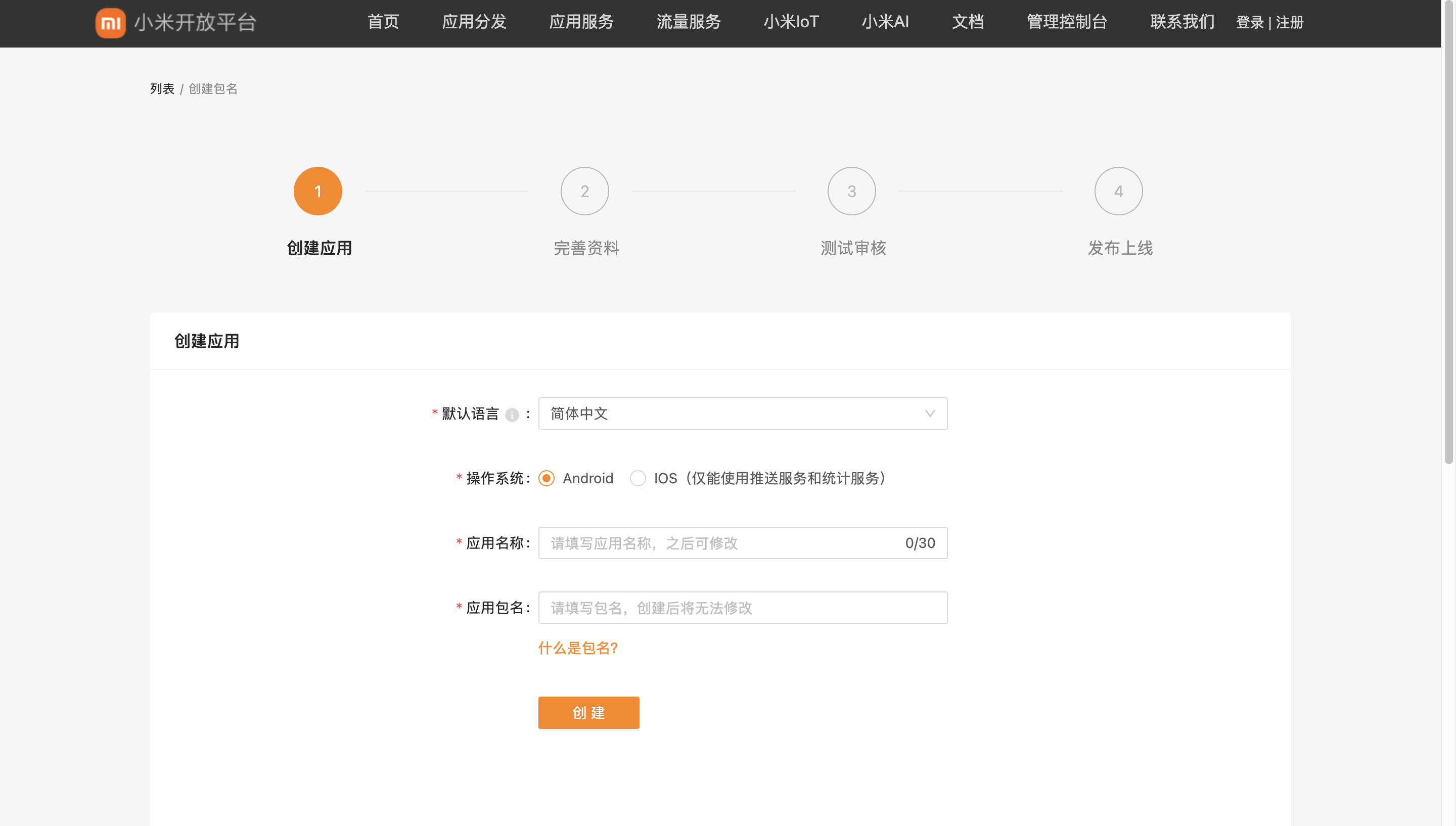Screen dimensions: 1456x826
Task: Open the 应用服务 menu item
Action: click(581, 22)
